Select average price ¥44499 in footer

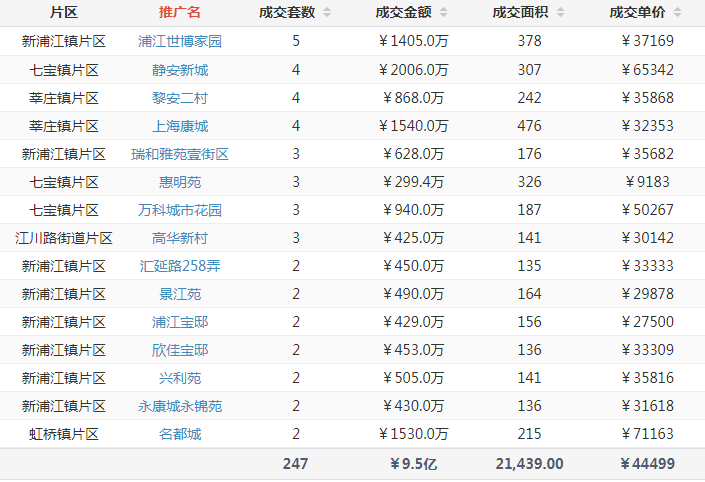pos(647,464)
